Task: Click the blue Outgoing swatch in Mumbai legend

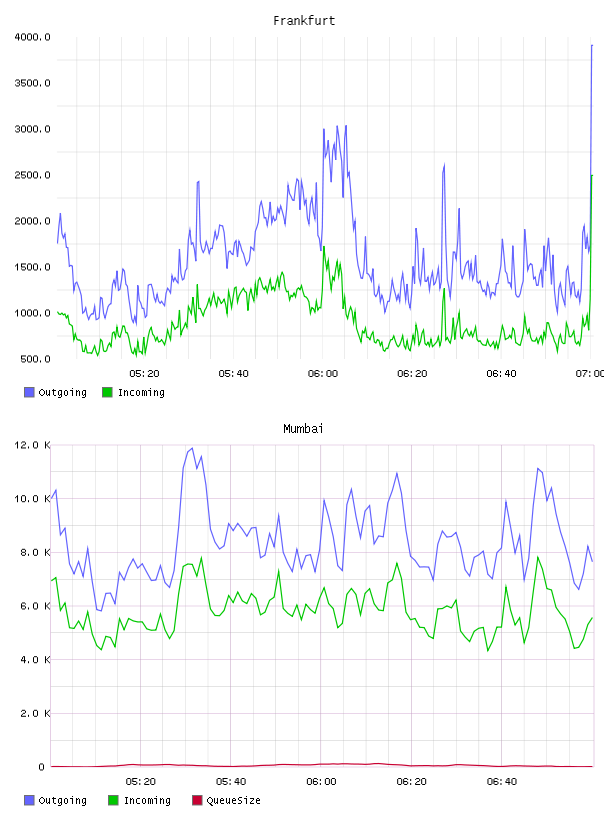Action: click(29, 800)
